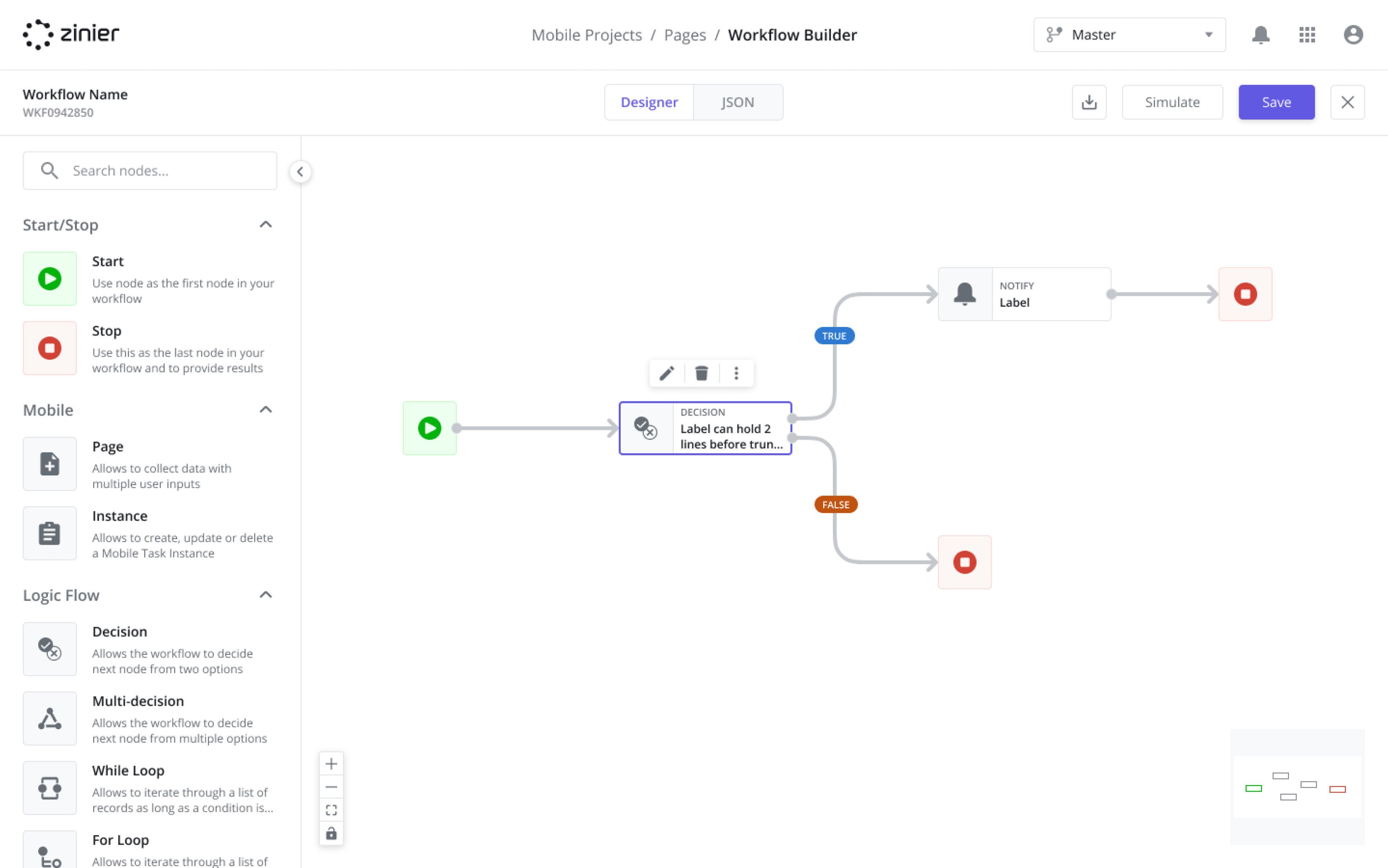Click the While Loop node icon
1388x868 pixels.
click(50, 787)
